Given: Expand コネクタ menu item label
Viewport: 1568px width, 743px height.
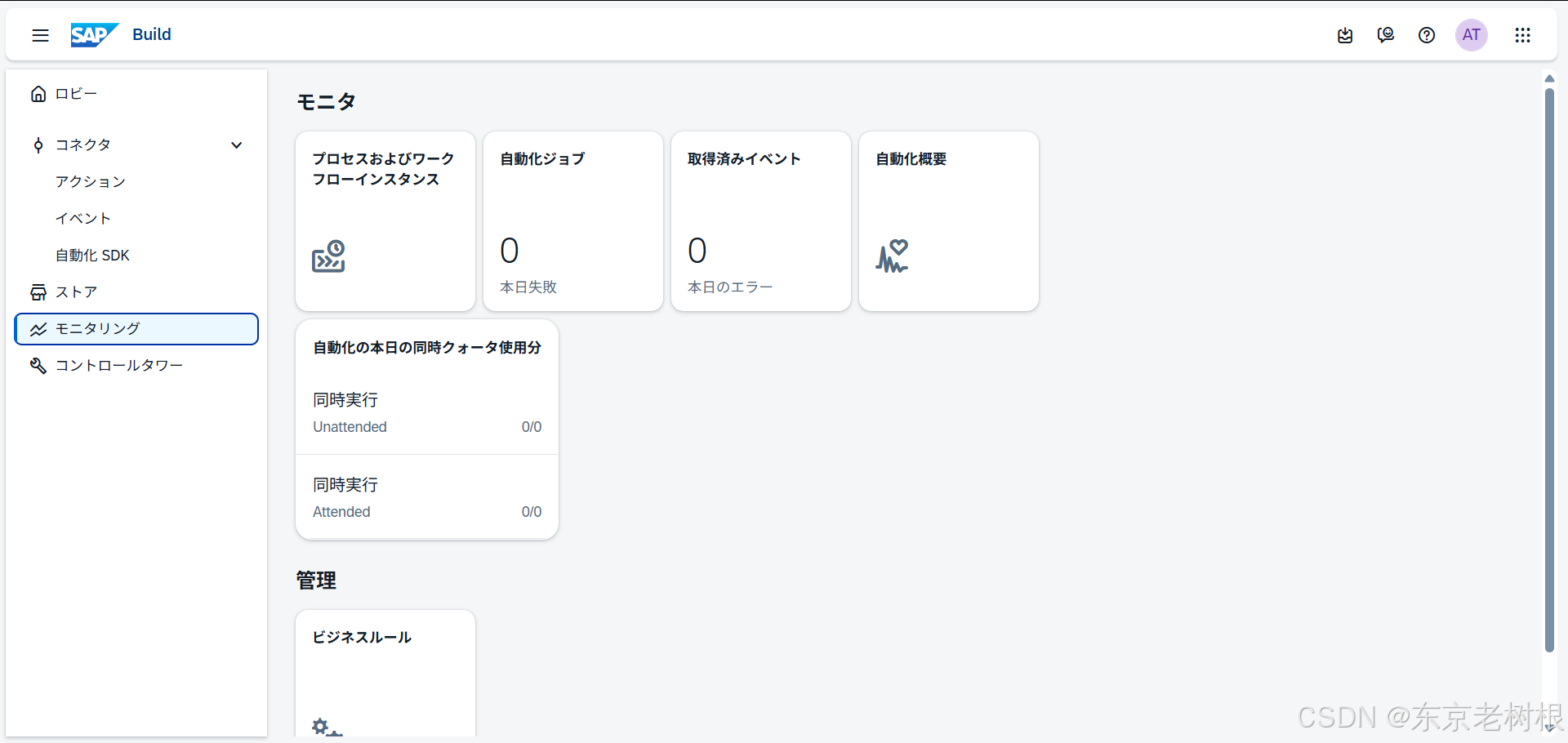Looking at the screenshot, I should pyautogui.click(x=82, y=145).
